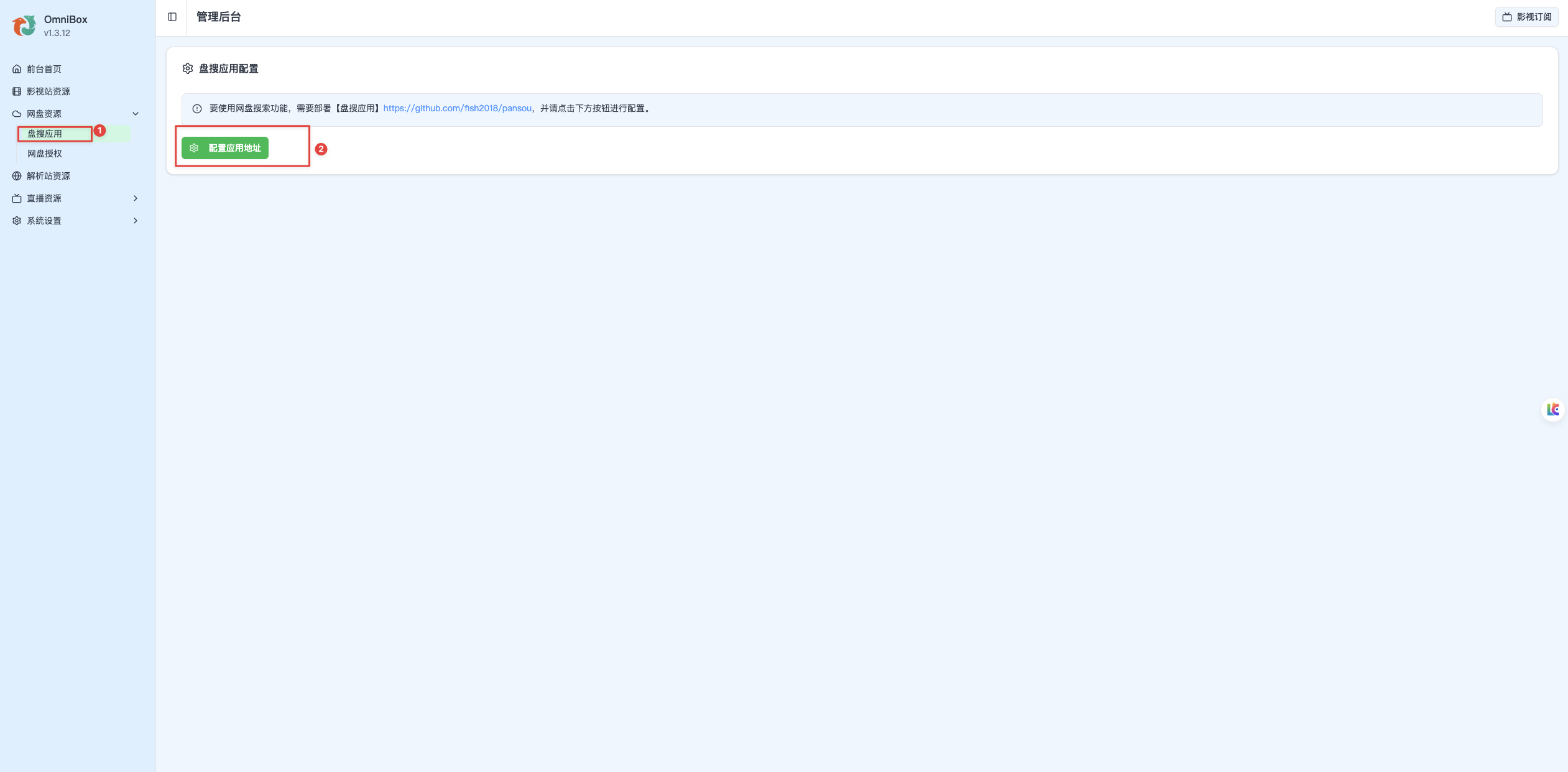
Task: Click the gear icon beside 盘搜应用配置 title
Action: pyautogui.click(x=188, y=68)
